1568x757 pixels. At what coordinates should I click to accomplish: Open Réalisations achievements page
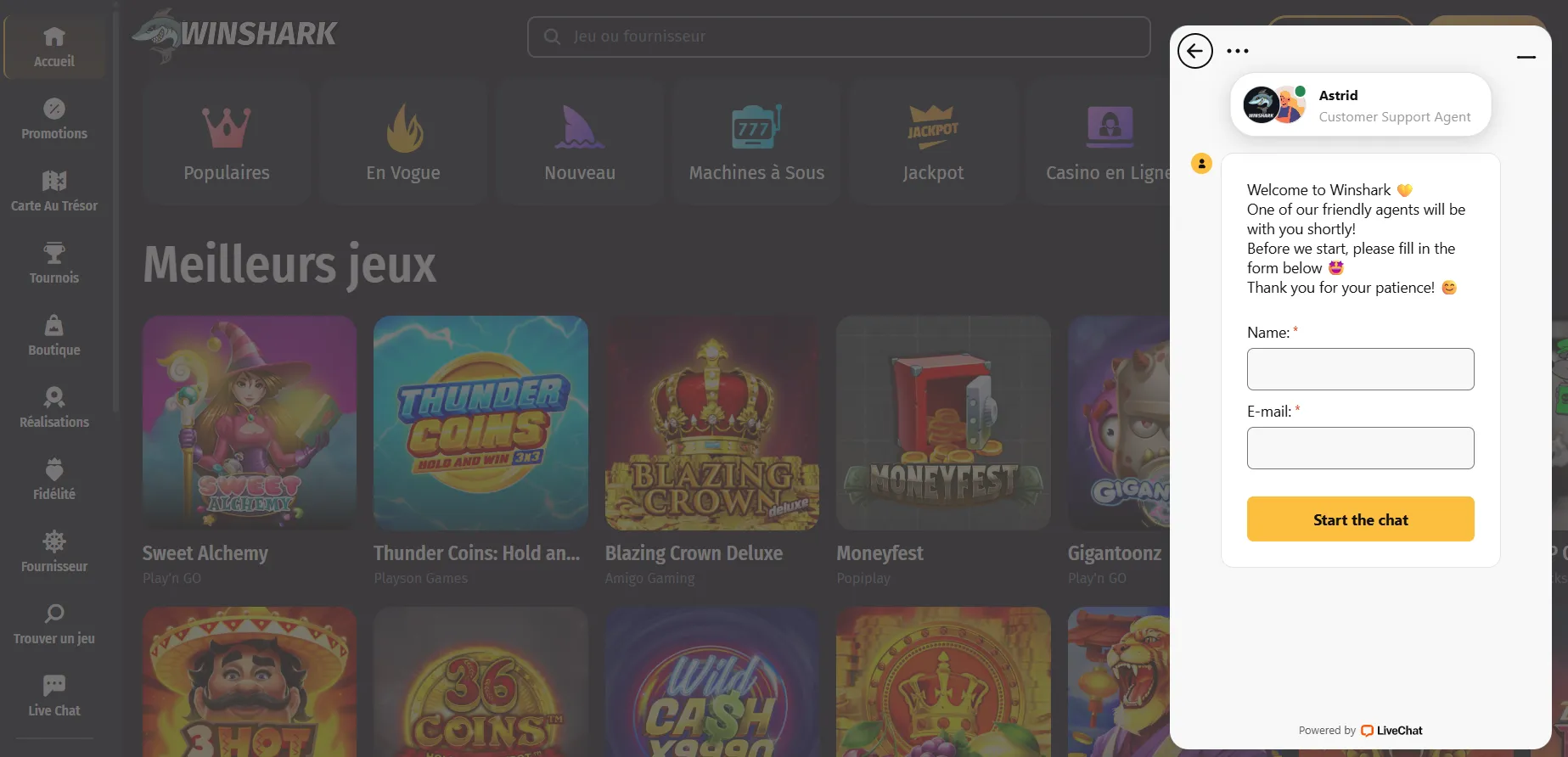pyautogui.click(x=54, y=408)
